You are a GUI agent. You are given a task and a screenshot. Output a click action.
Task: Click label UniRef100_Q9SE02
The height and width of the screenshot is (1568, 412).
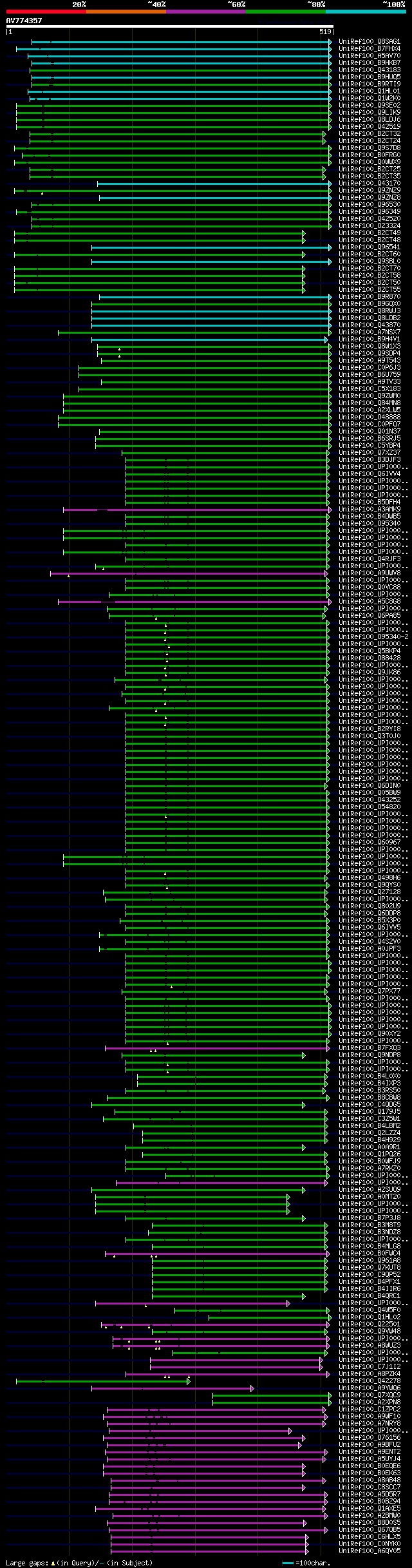pos(370,106)
